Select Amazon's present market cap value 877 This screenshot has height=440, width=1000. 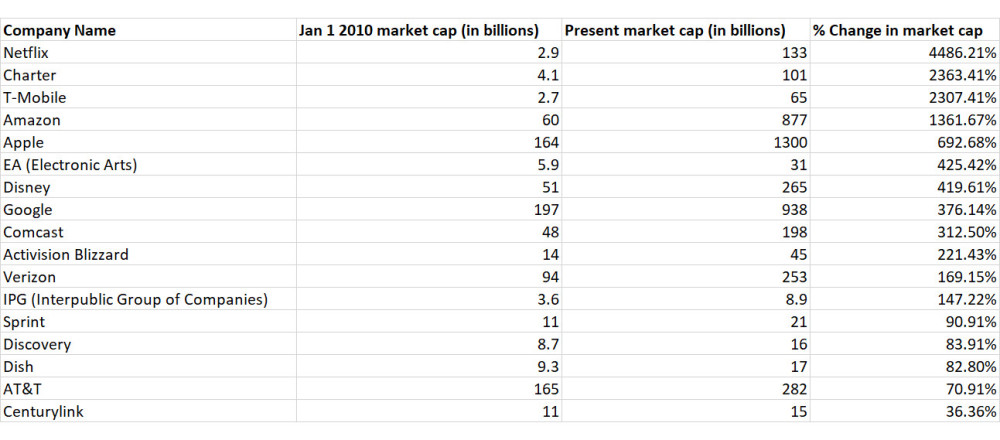tap(686, 120)
